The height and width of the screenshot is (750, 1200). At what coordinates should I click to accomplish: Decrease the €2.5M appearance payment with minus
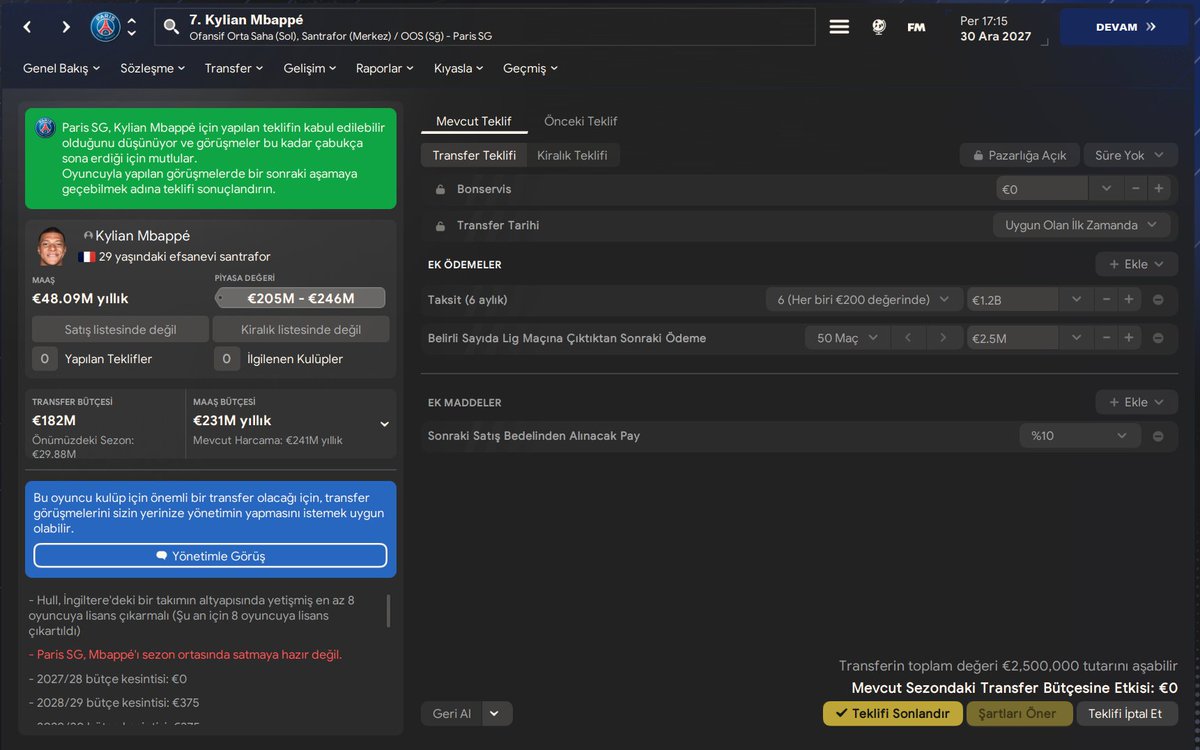tap(1106, 338)
